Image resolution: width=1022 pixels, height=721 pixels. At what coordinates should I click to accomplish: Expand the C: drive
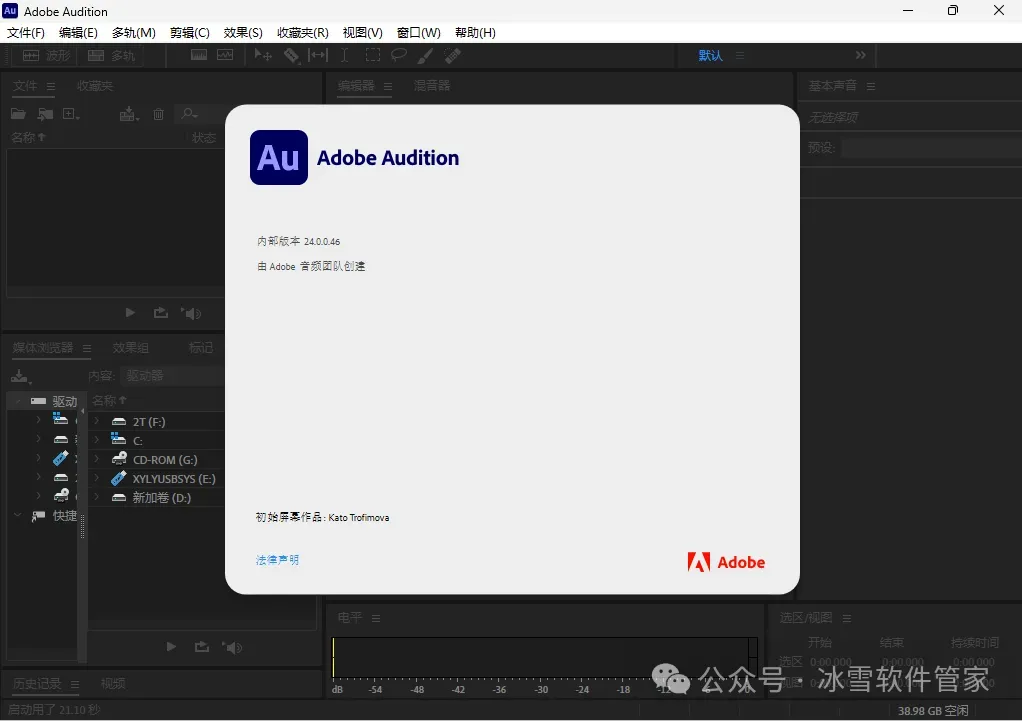tap(96, 441)
